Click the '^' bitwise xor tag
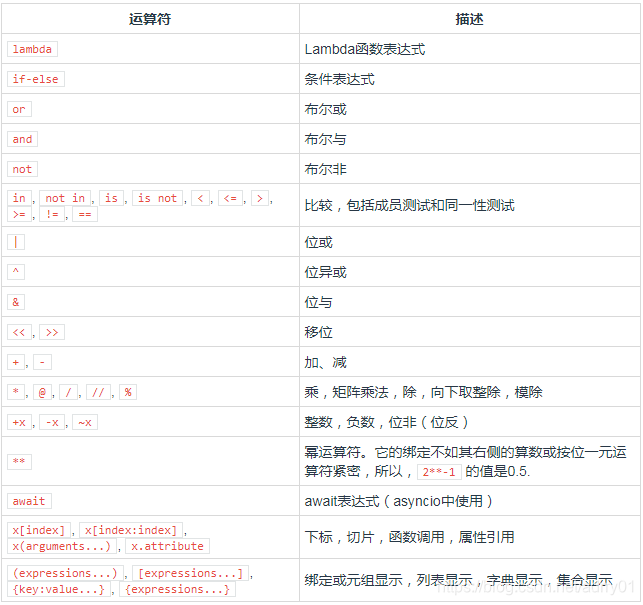643x605 pixels. 16,272
